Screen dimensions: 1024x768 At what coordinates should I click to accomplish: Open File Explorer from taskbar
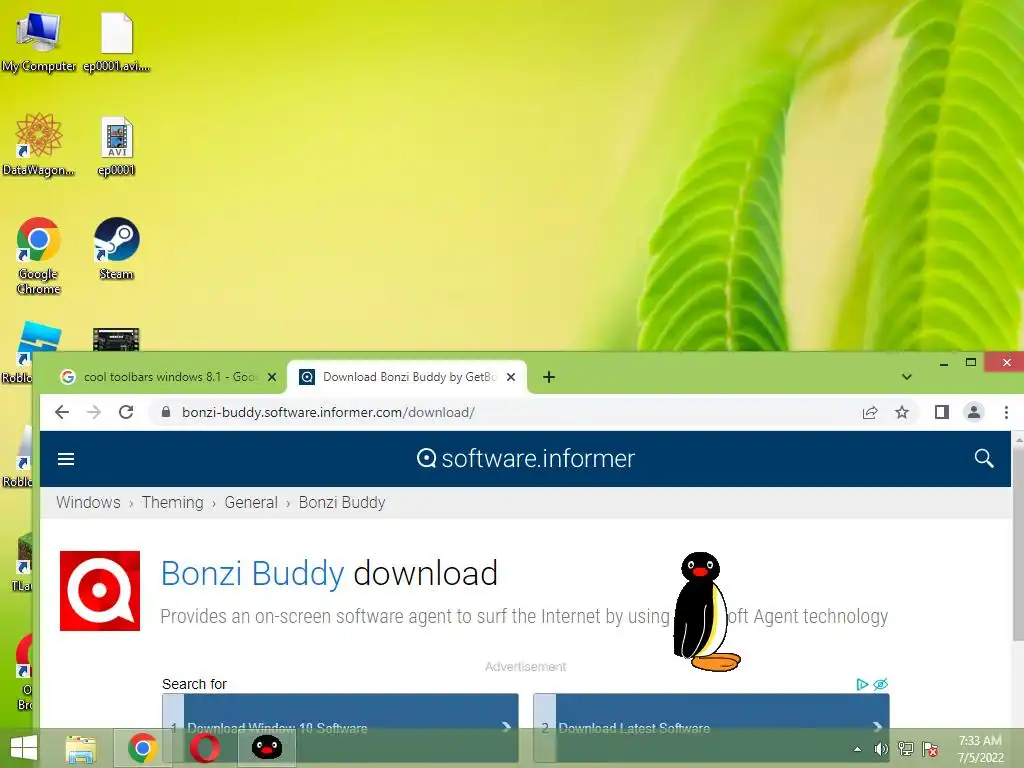(81, 748)
